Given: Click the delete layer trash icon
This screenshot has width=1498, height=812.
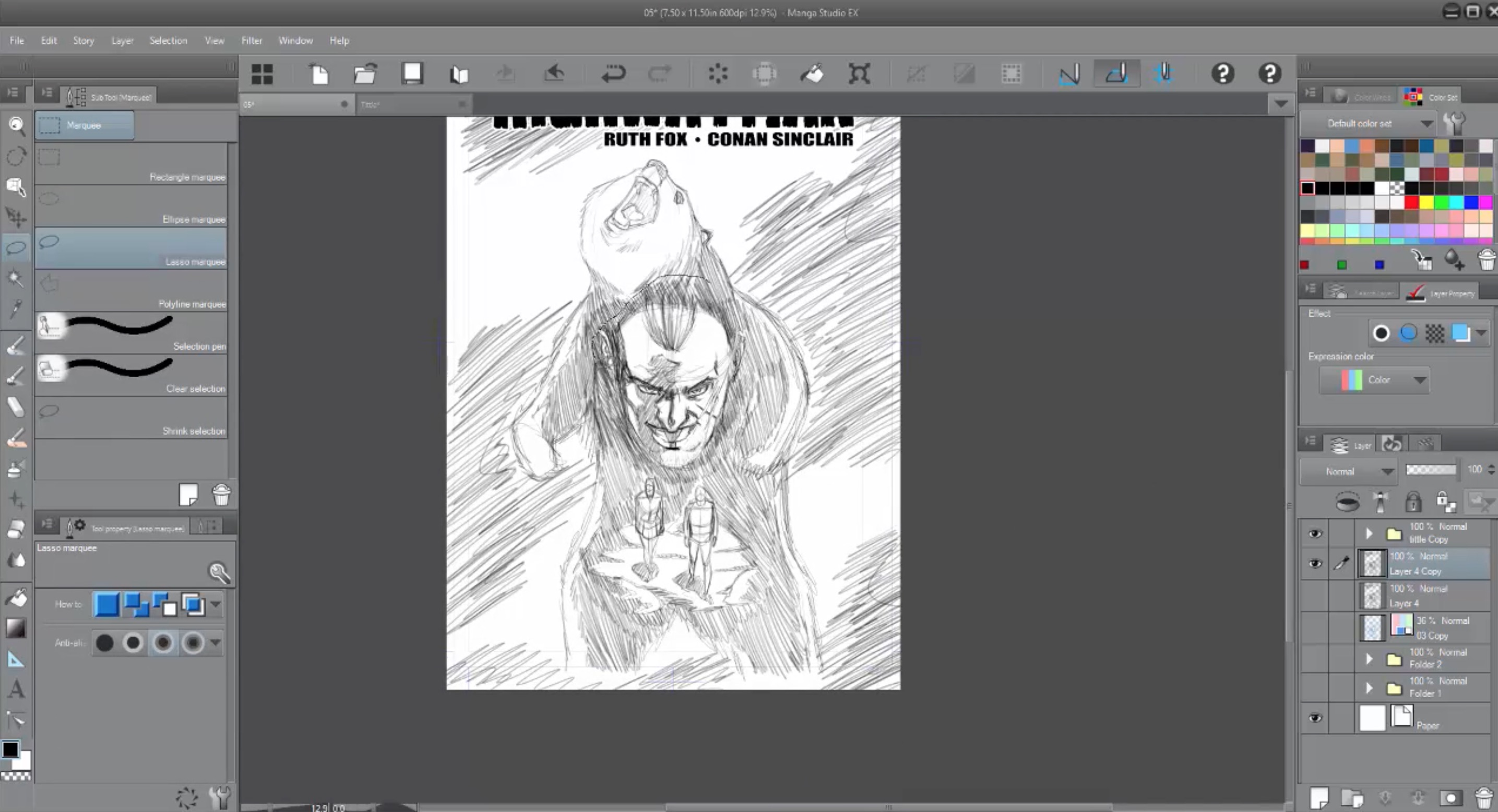Looking at the screenshot, I should [x=1484, y=797].
